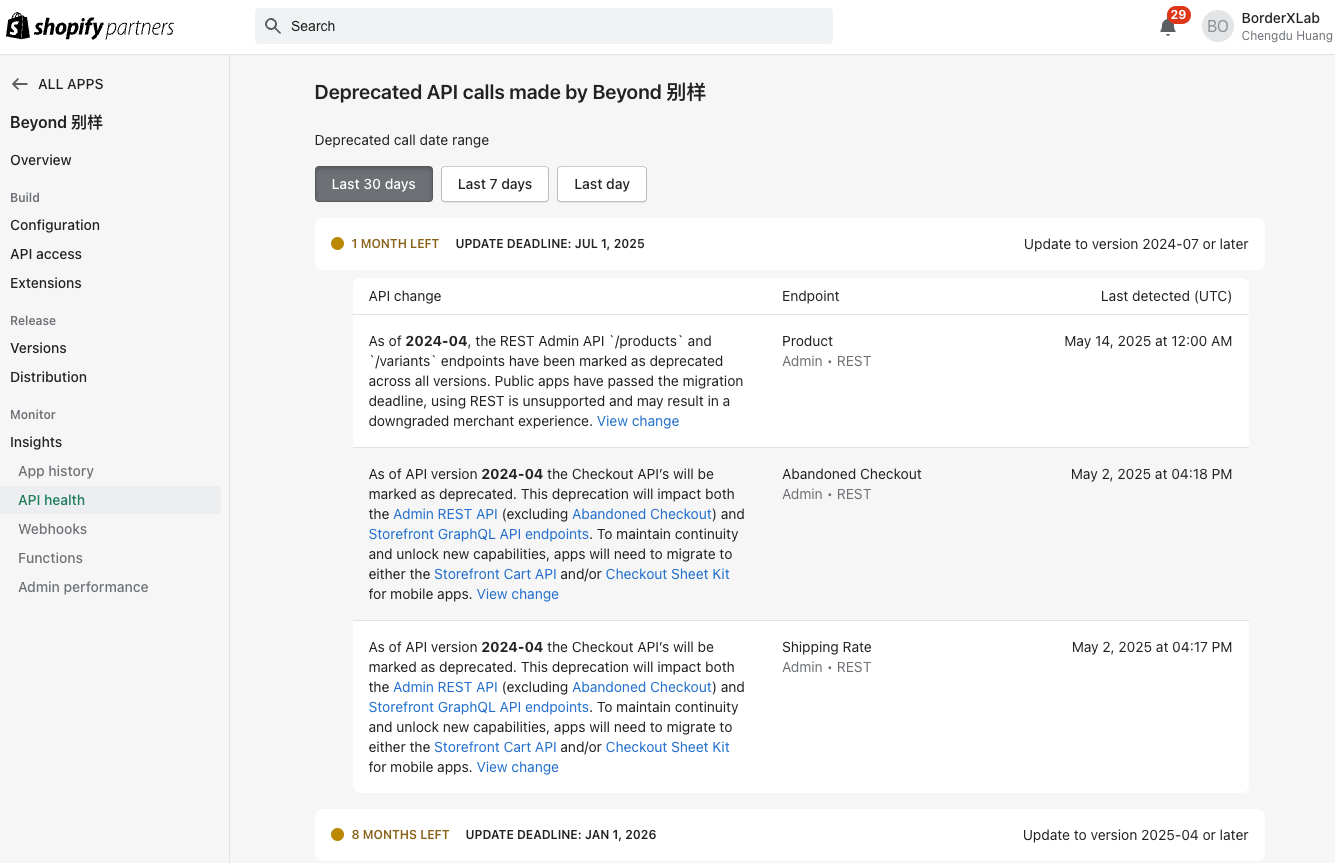Select the Last 30 days range
Image resolution: width=1335 pixels, height=863 pixels.
point(373,184)
